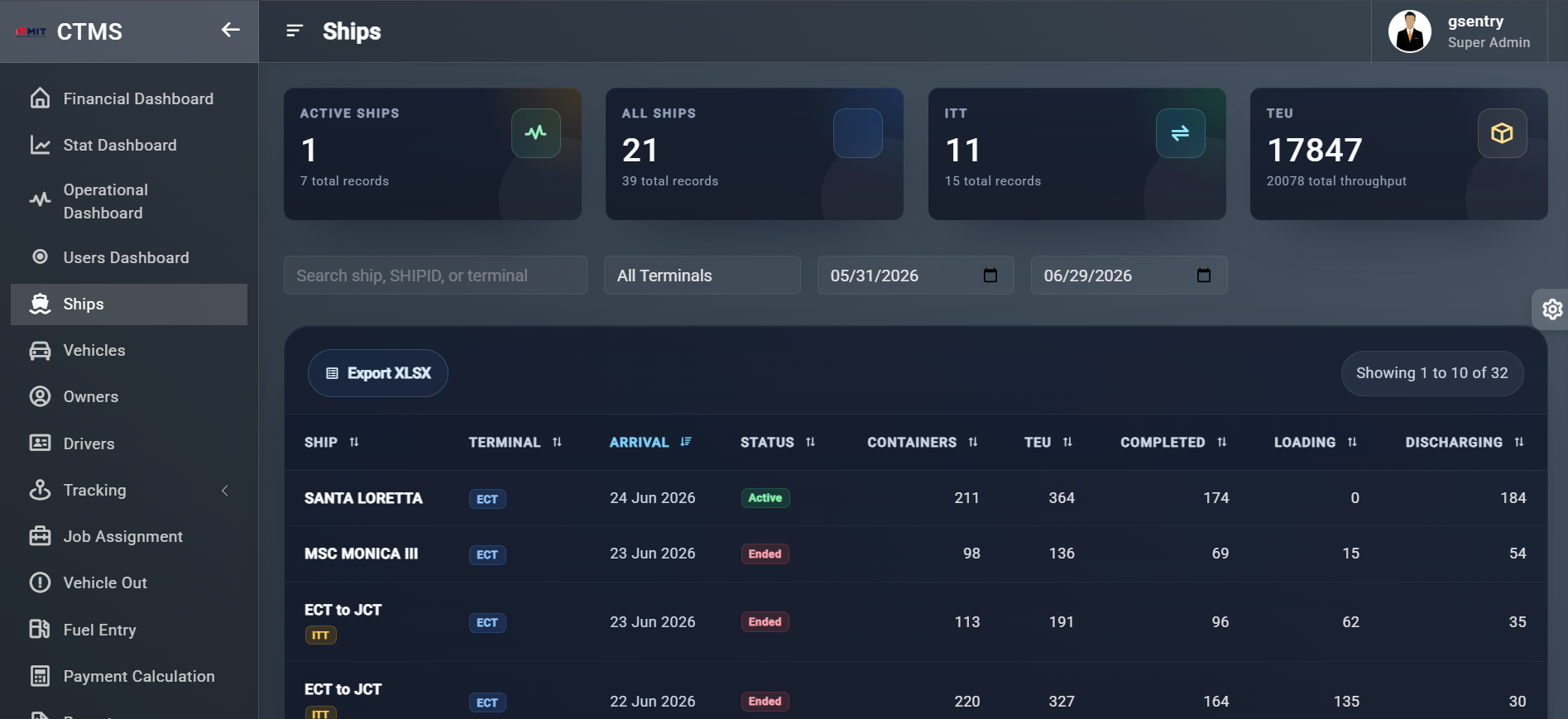Open Fuel Entry page
Image resolution: width=1568 pixels, height=719 pixels.
click(x=129, y=630)
